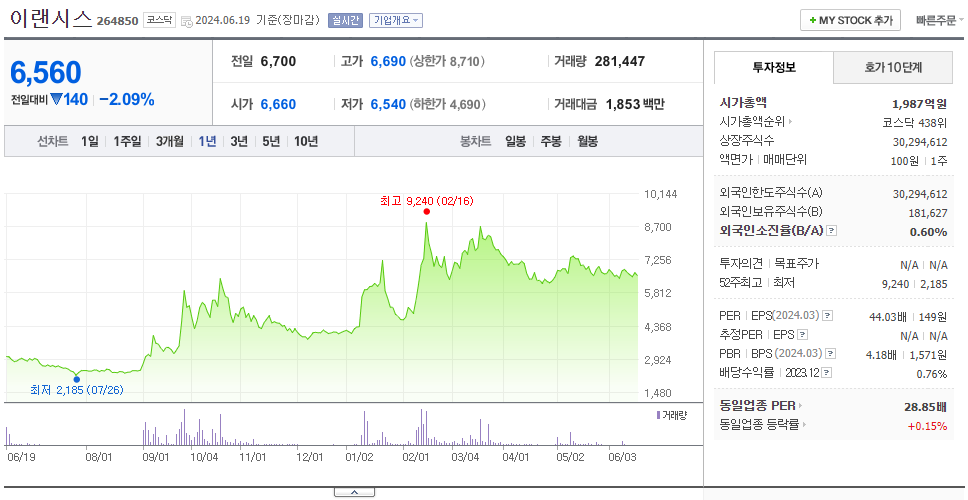968x500 pixels.
Task: Click the +0.15% industry change value
Action: click(927, 425)
